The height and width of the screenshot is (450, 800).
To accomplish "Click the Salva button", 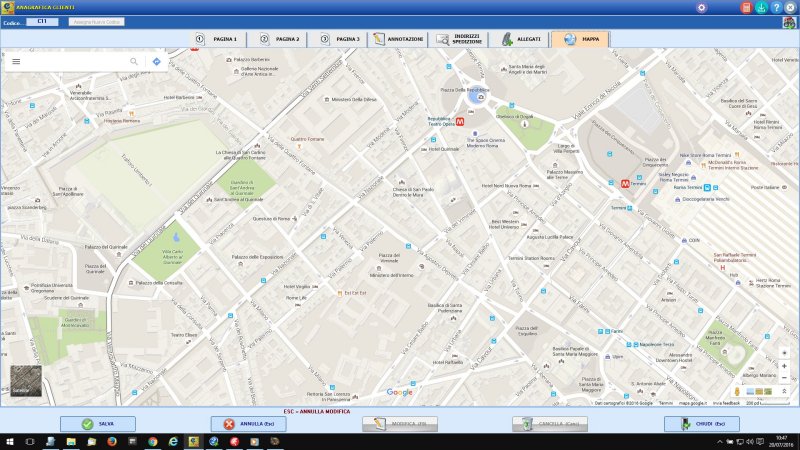I will coord(98,424).
